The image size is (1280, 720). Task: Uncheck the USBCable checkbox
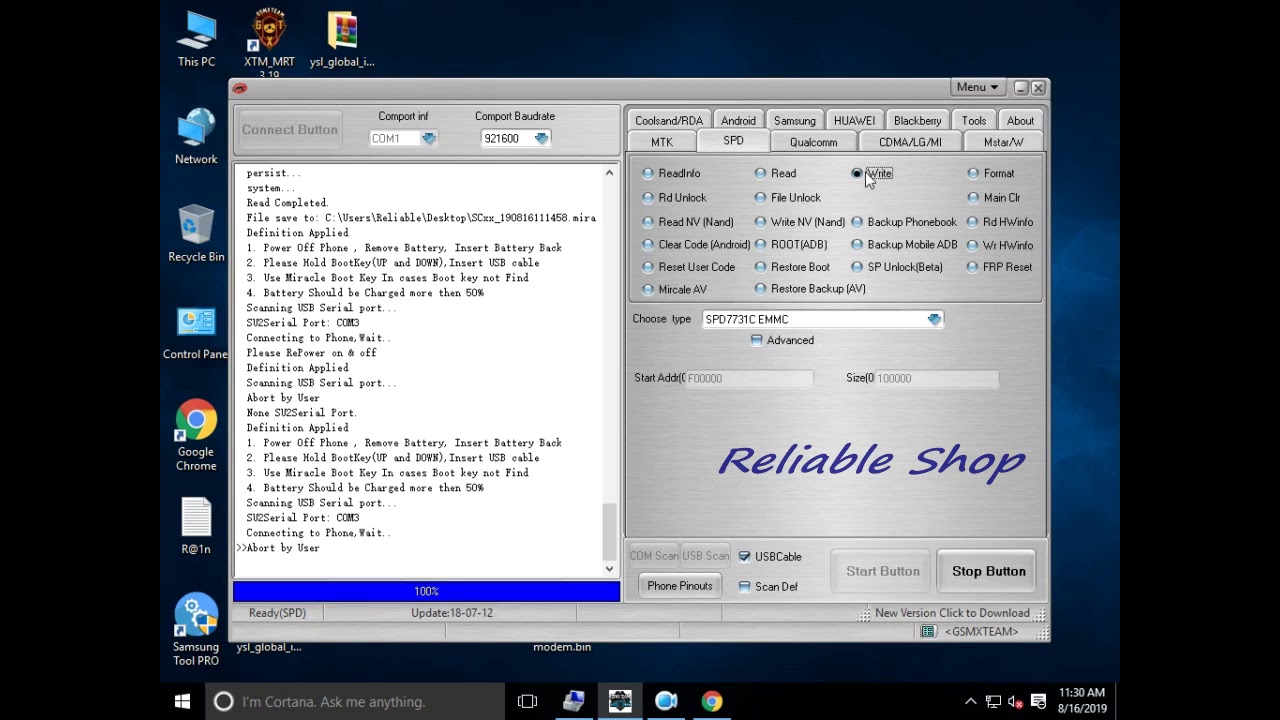(x=744, y=557)
